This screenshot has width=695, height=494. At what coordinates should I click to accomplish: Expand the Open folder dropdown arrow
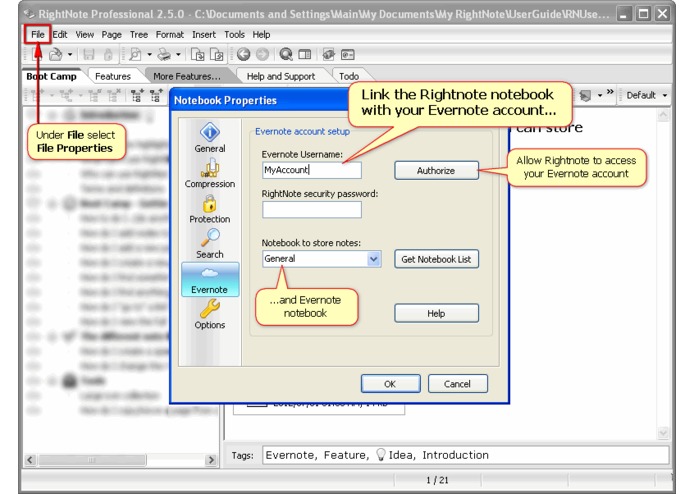(x=70, y=54)
